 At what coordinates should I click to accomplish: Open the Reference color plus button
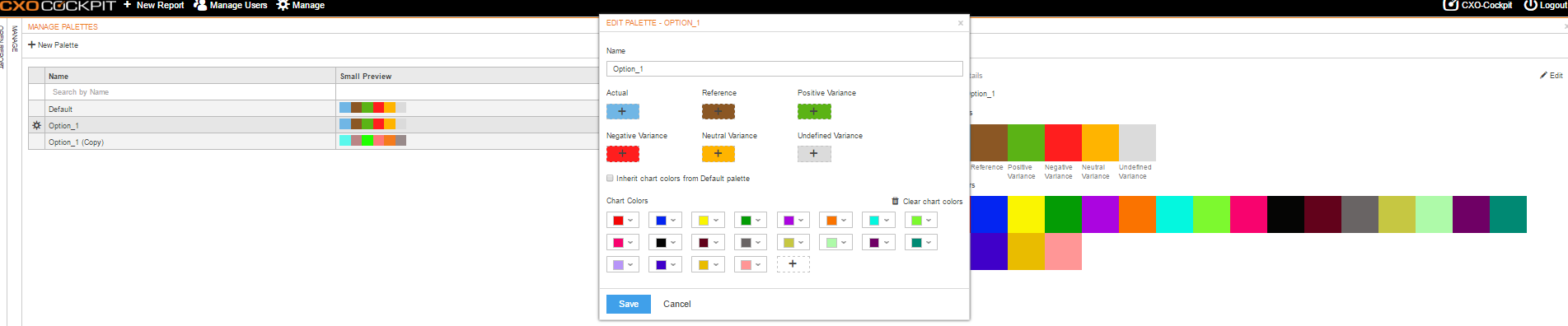[718, 111]
